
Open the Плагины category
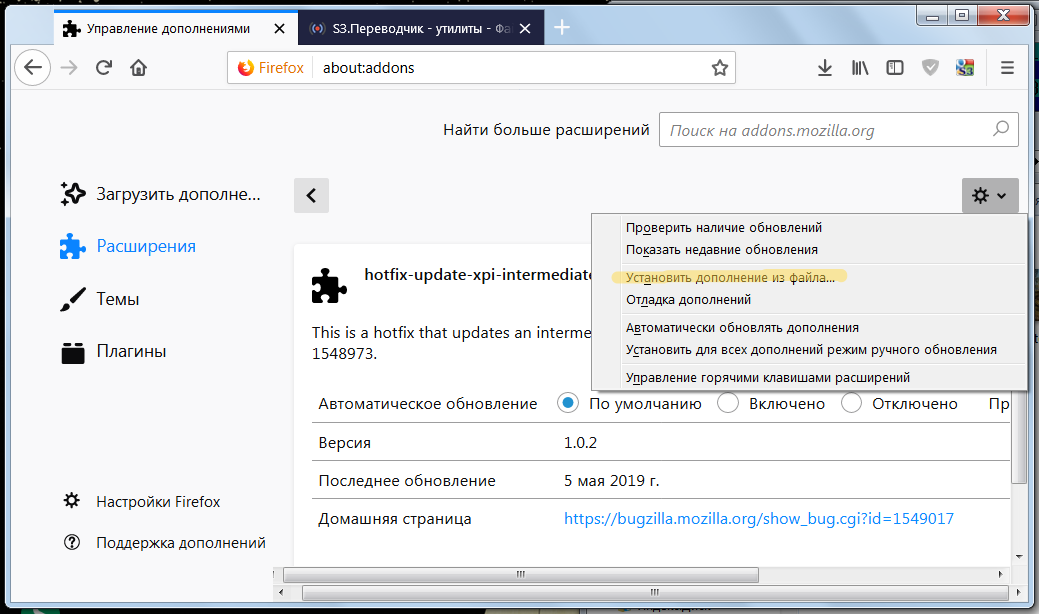(113, 352)
